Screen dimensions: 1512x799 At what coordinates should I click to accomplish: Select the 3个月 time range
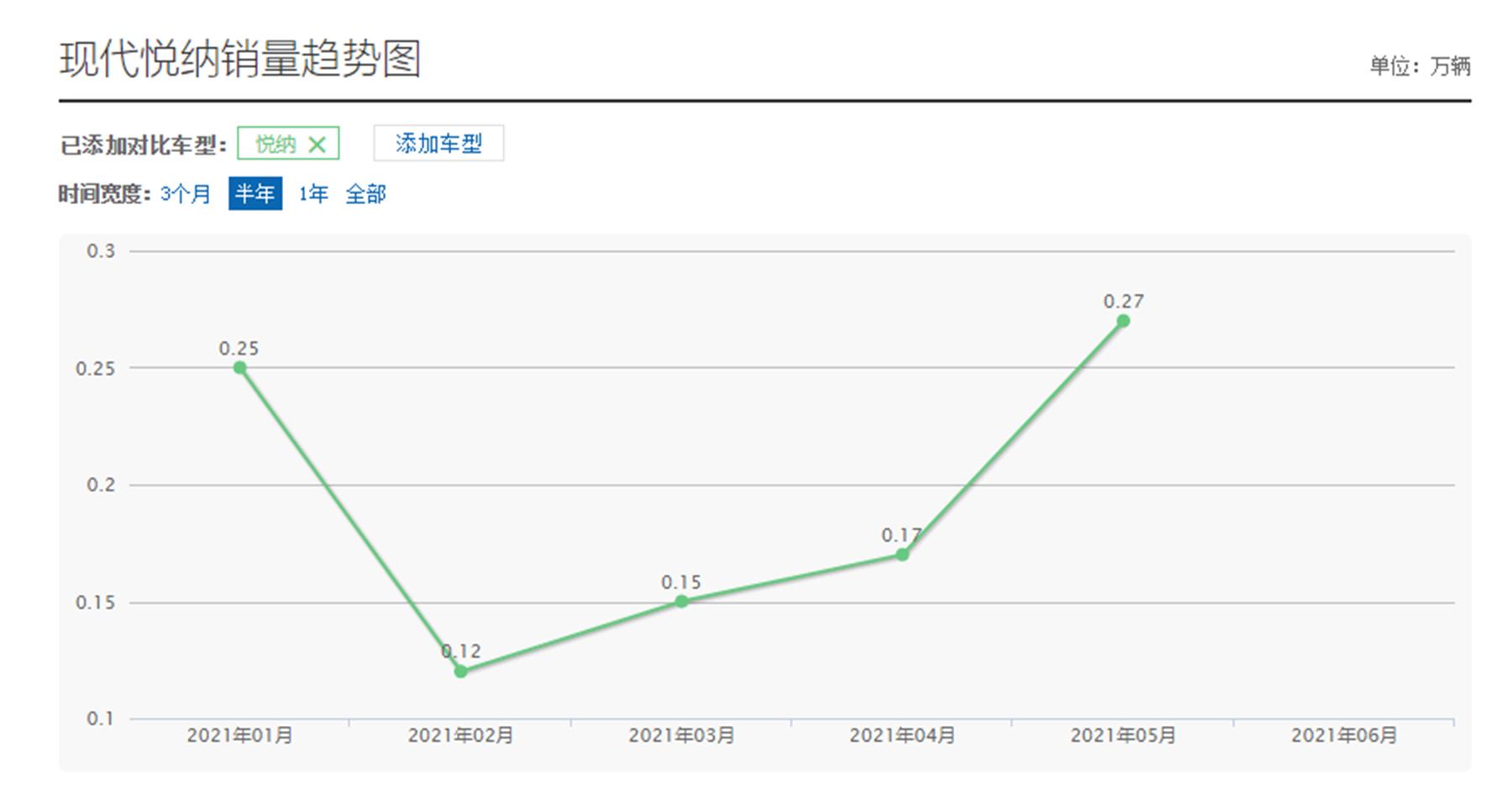(x=186, y=194)
